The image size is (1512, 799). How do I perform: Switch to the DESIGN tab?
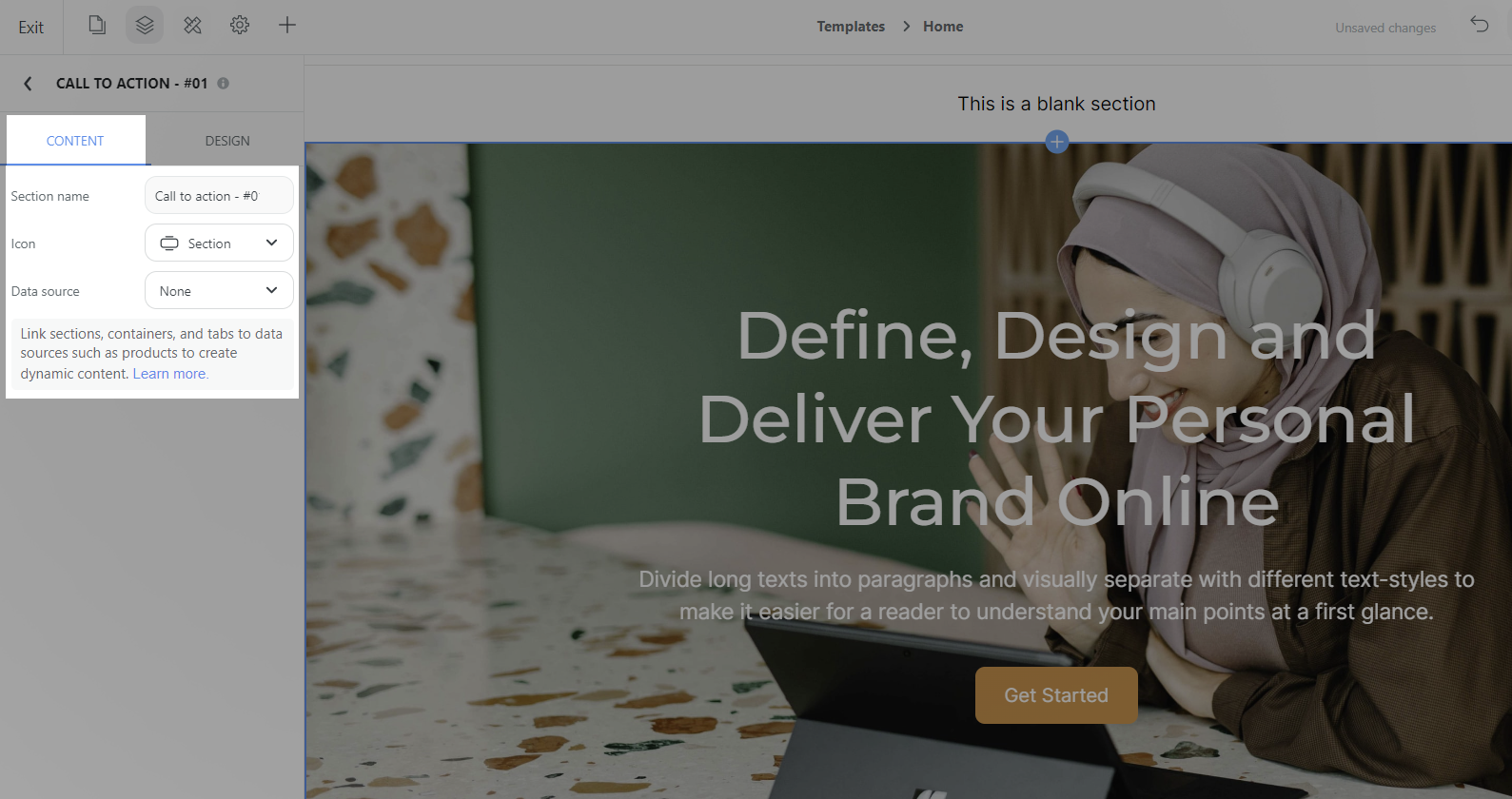pos(227,141)
